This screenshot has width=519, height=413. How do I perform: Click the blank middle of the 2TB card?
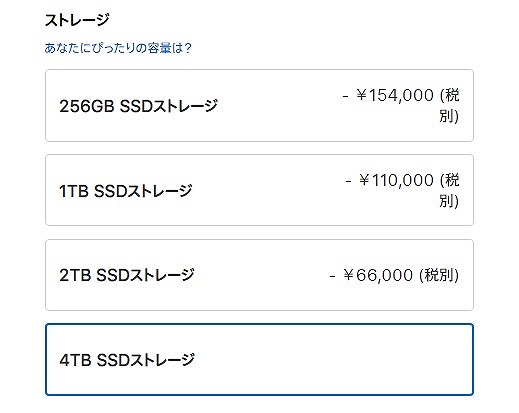tap(262, 275)
